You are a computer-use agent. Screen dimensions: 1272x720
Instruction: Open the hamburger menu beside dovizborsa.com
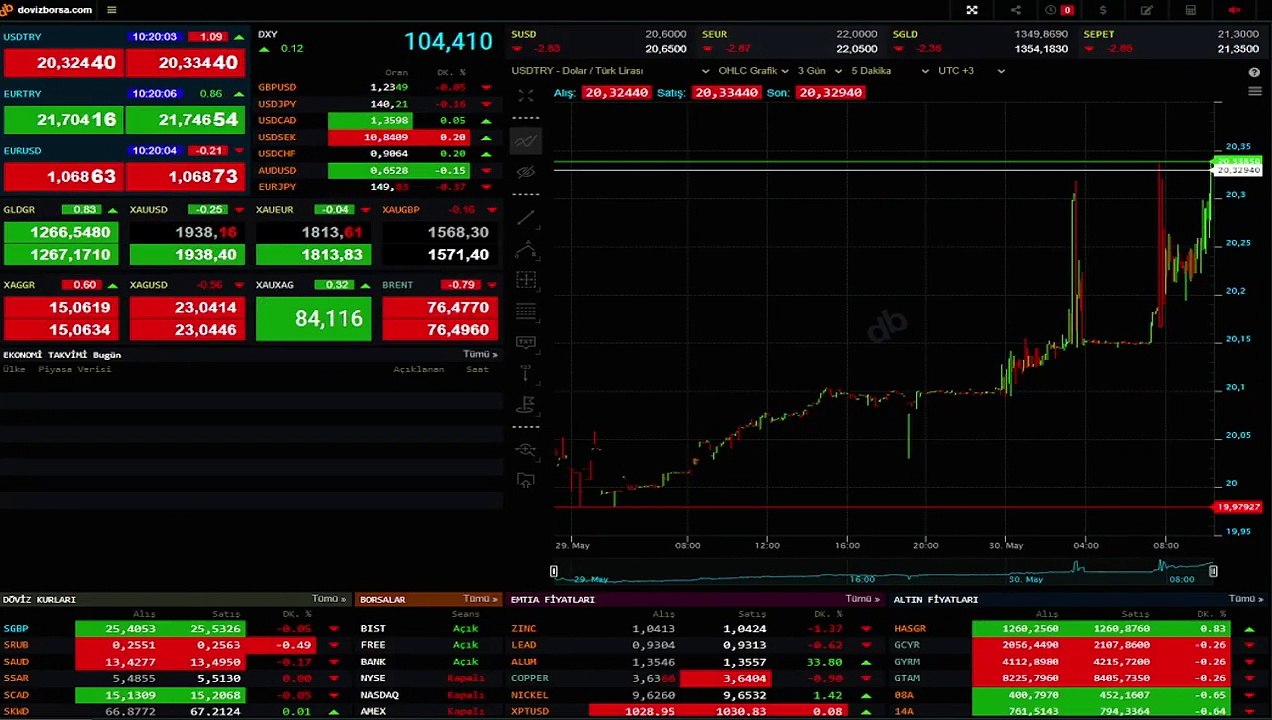(x=111, y=10)
